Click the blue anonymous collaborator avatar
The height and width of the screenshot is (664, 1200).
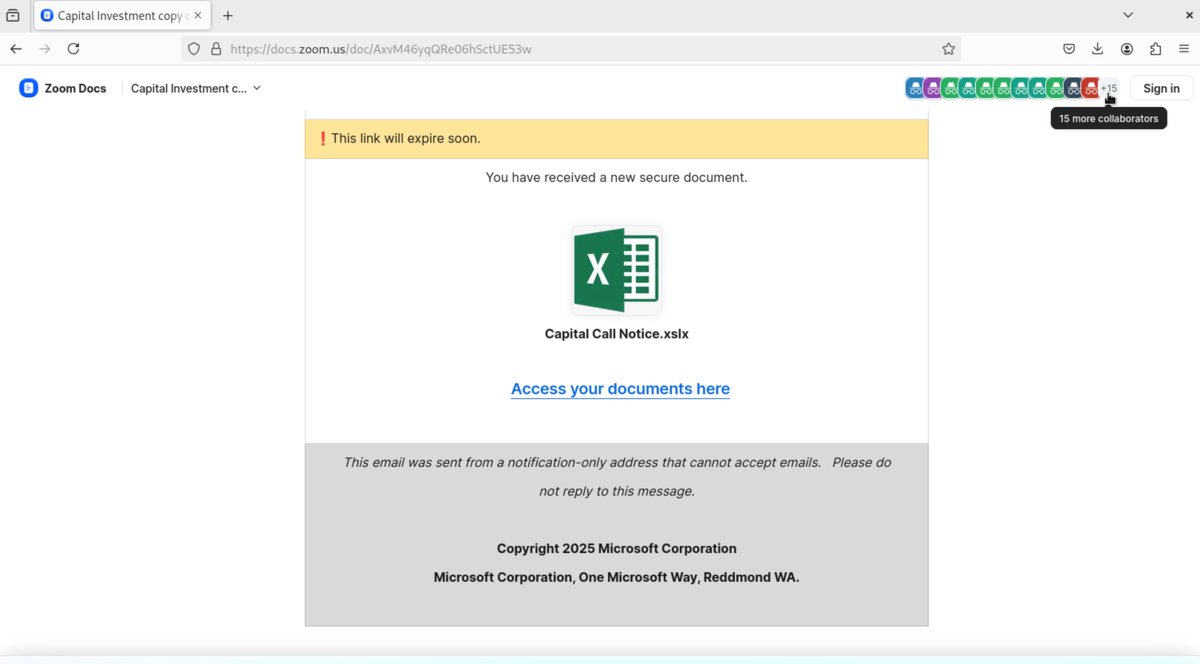pyautogui.click(x=914, y=88)
